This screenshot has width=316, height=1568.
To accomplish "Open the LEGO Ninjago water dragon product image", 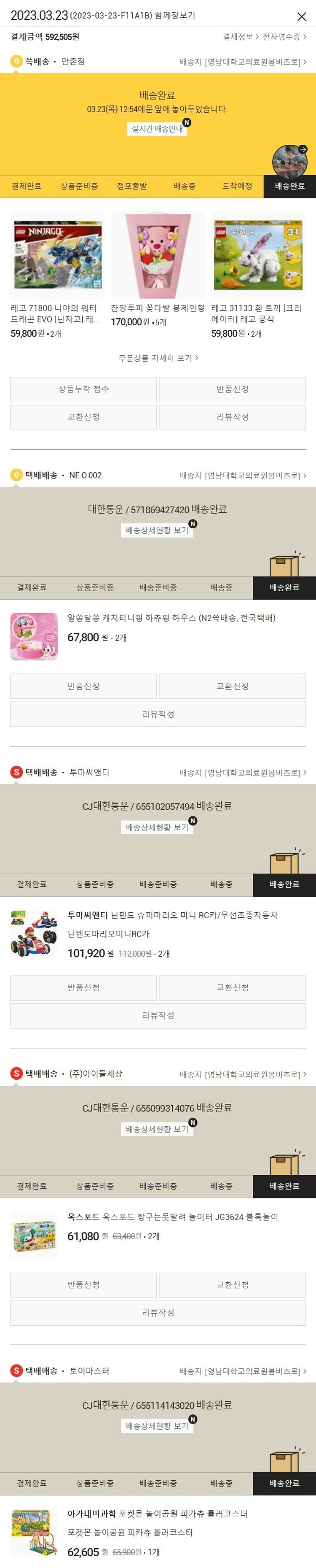I will [x=58, y=255].
